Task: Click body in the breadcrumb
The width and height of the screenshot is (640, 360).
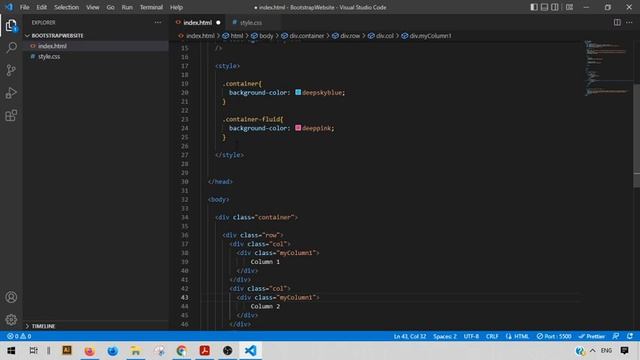Action: 263,36
